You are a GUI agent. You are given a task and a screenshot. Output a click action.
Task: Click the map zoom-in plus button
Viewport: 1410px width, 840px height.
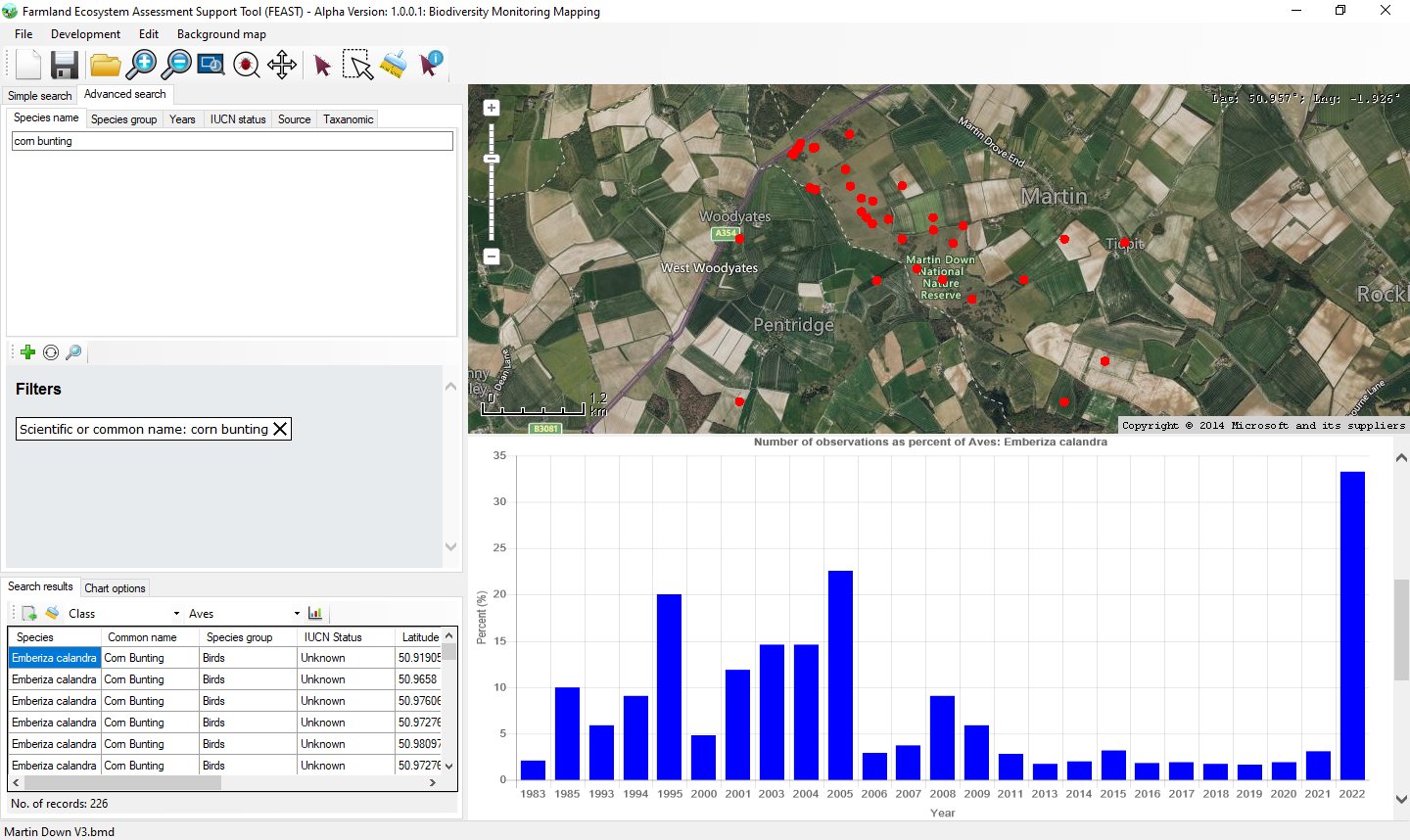(x=492, y=108)
